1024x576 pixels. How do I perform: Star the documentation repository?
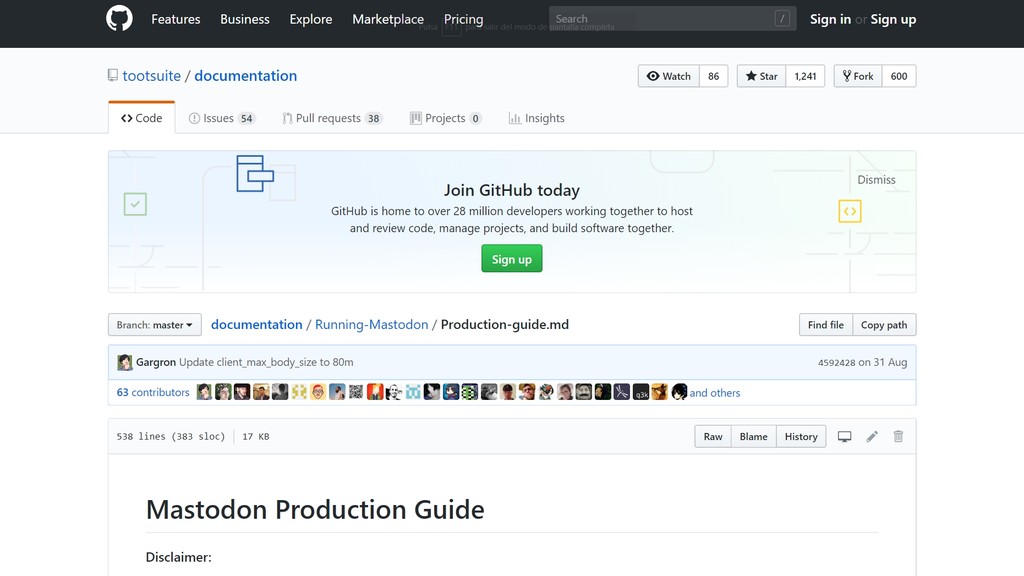click(762, 75)
